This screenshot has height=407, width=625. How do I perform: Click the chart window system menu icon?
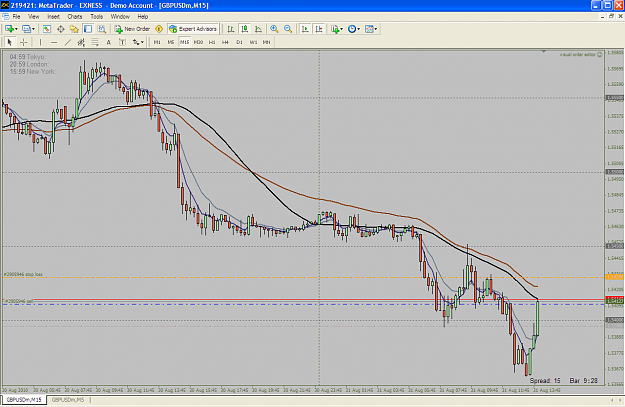6,16
